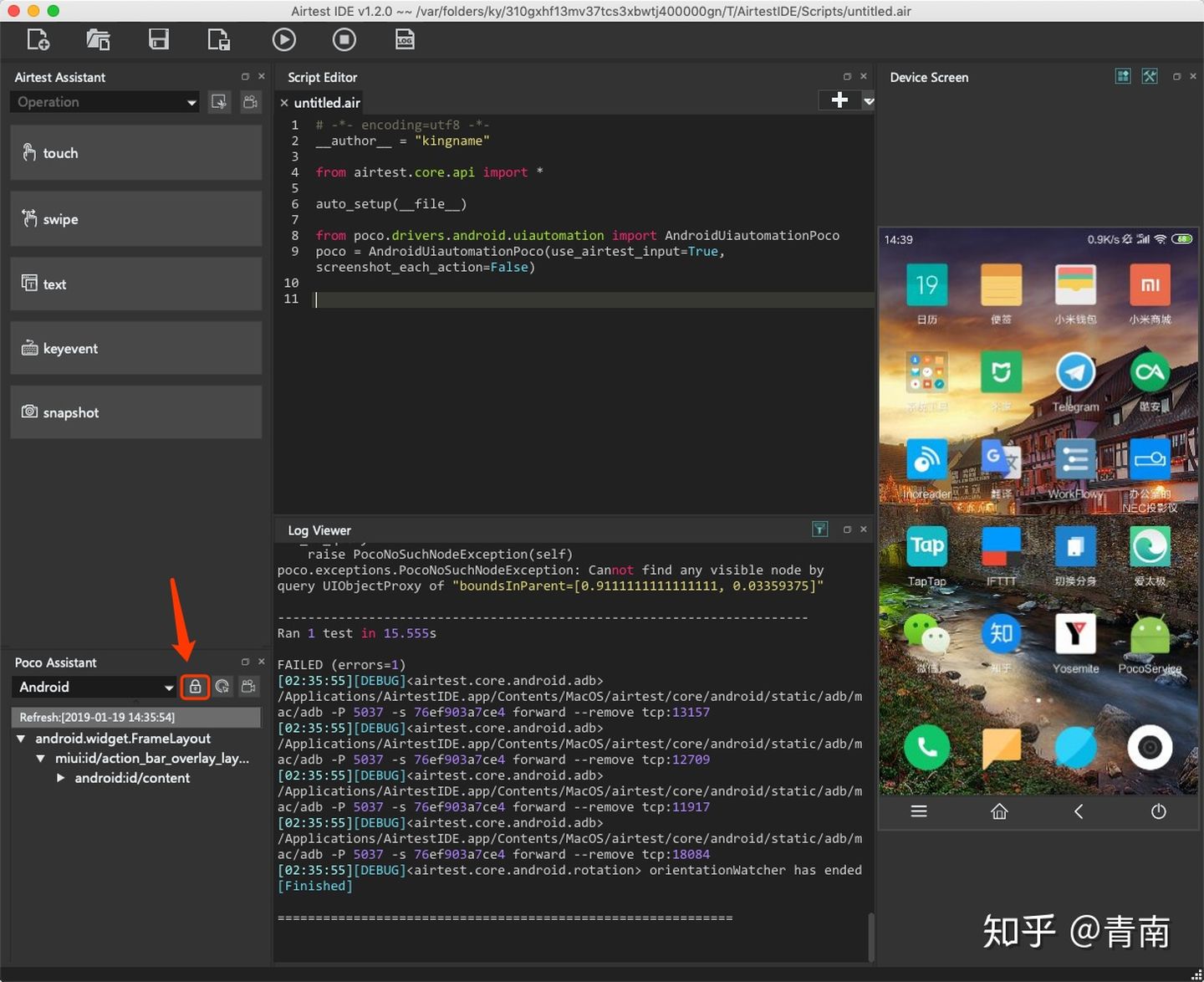Select the untitled.air tab
The width and height of the screenshot is (1204, 982).
click(x=327, y=103)
